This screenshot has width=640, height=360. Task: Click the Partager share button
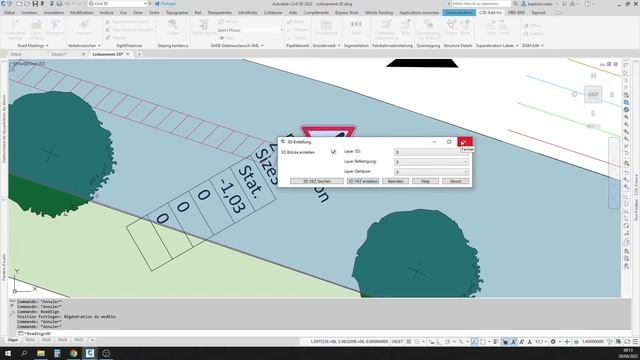[x=165, y=4]
